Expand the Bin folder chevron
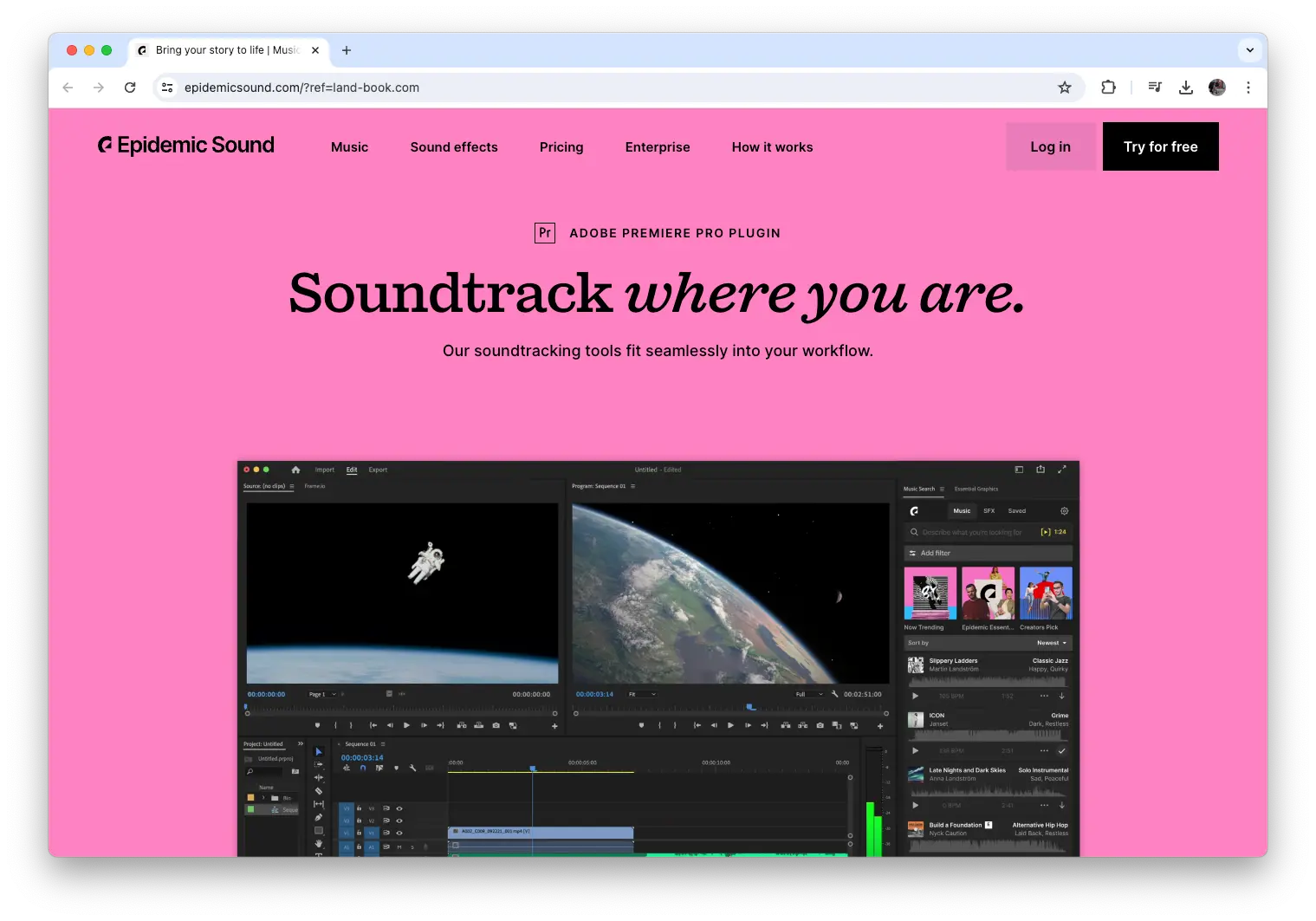Image resolution: width=1316 pixels, height=921 pixels. coord(263,797)
